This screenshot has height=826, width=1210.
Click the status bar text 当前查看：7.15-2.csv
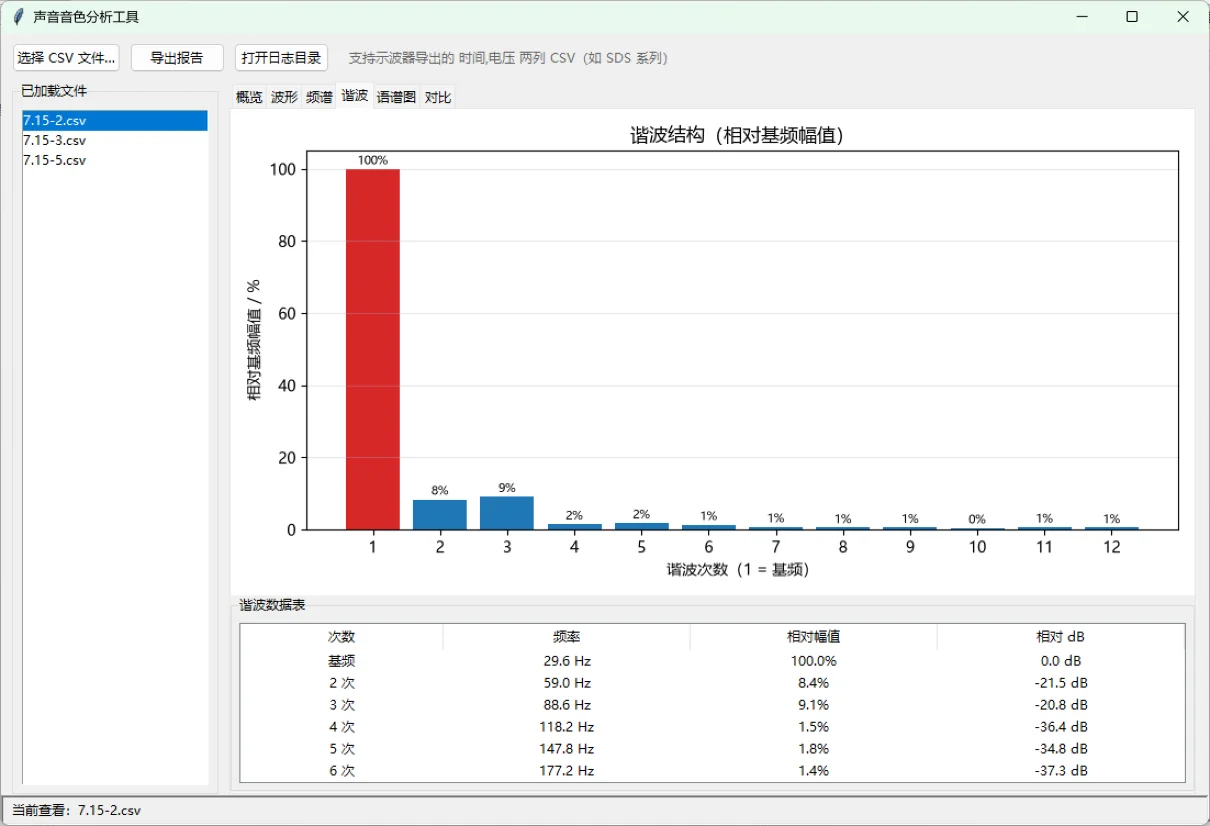click(77, 810)
